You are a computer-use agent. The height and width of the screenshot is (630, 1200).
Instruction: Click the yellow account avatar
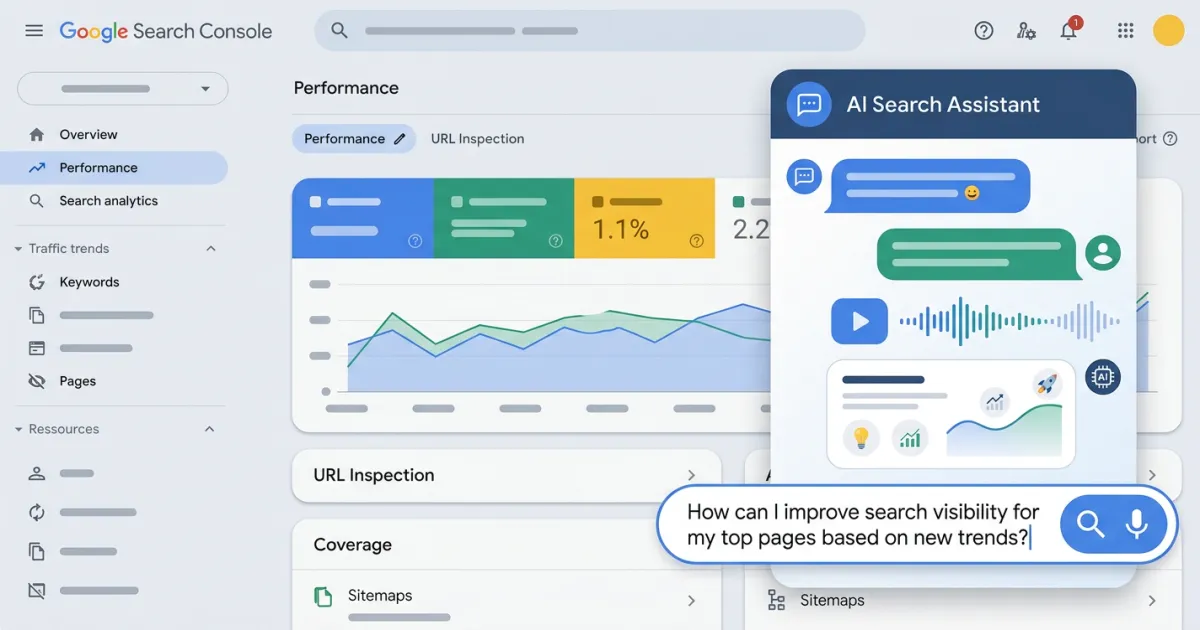tap(1168, 31)
